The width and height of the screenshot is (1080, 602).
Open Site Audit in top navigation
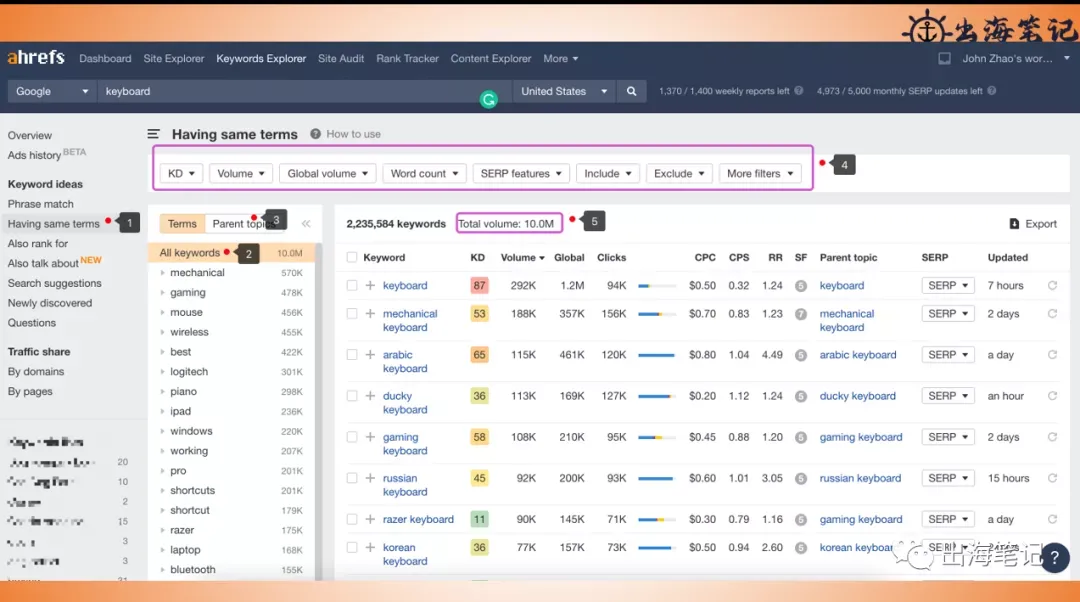coord(341,59)
